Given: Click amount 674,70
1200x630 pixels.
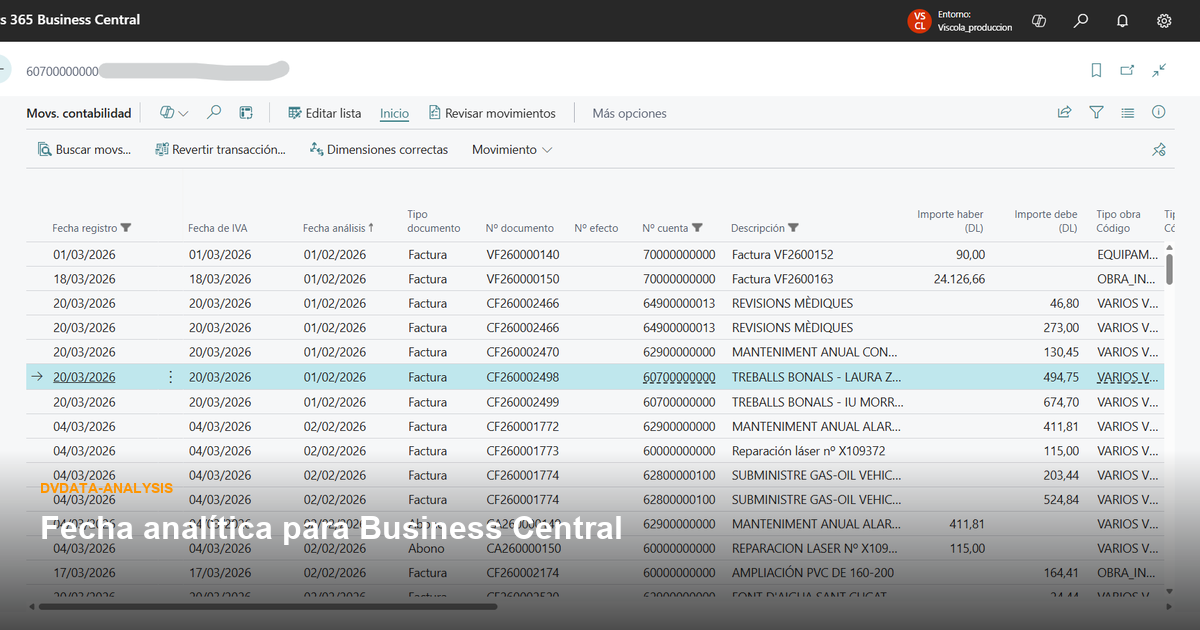Looking at the screenshot, I should [1061, 402].
